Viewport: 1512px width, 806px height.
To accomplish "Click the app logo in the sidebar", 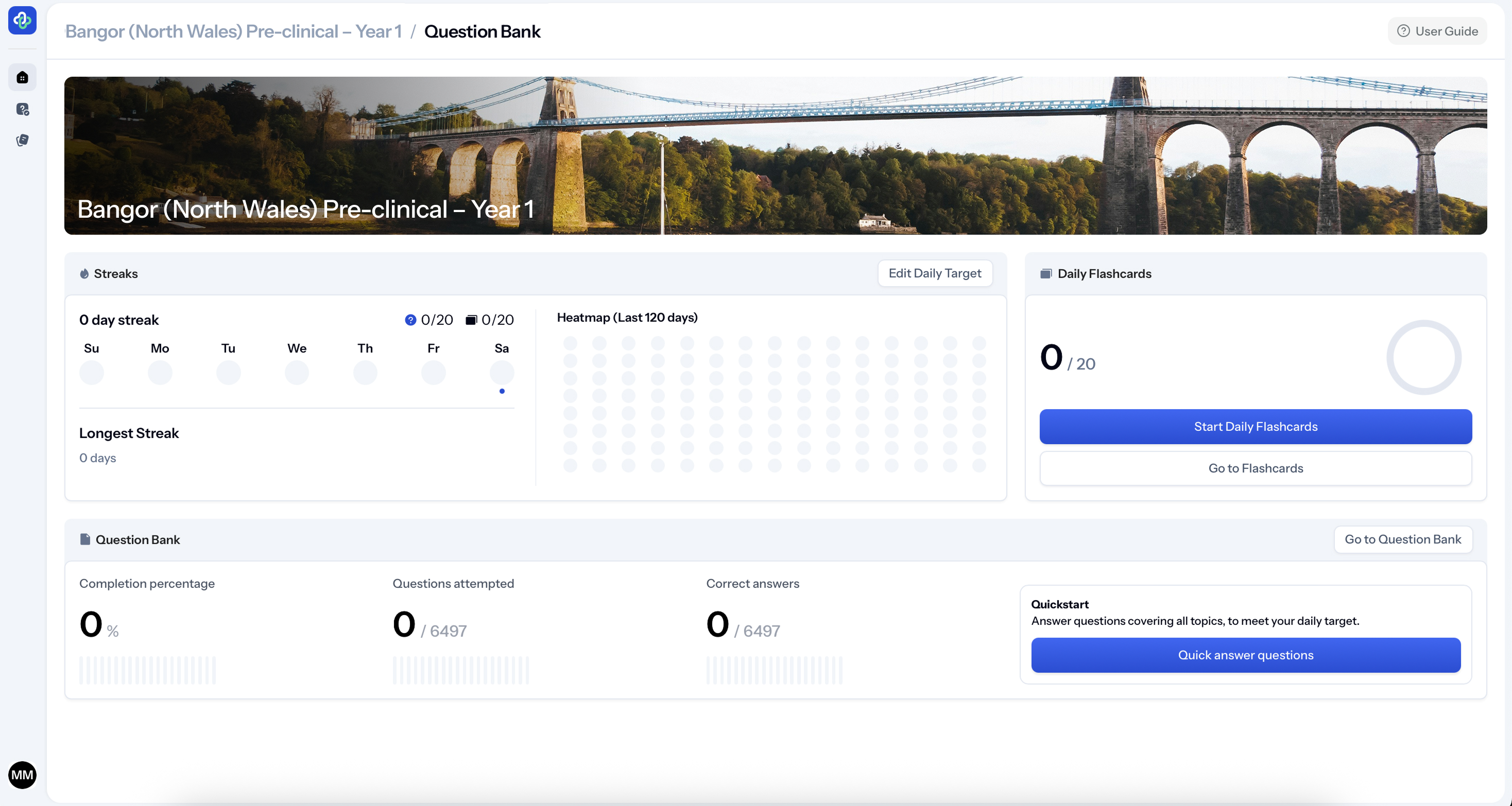I will [22, 21].
